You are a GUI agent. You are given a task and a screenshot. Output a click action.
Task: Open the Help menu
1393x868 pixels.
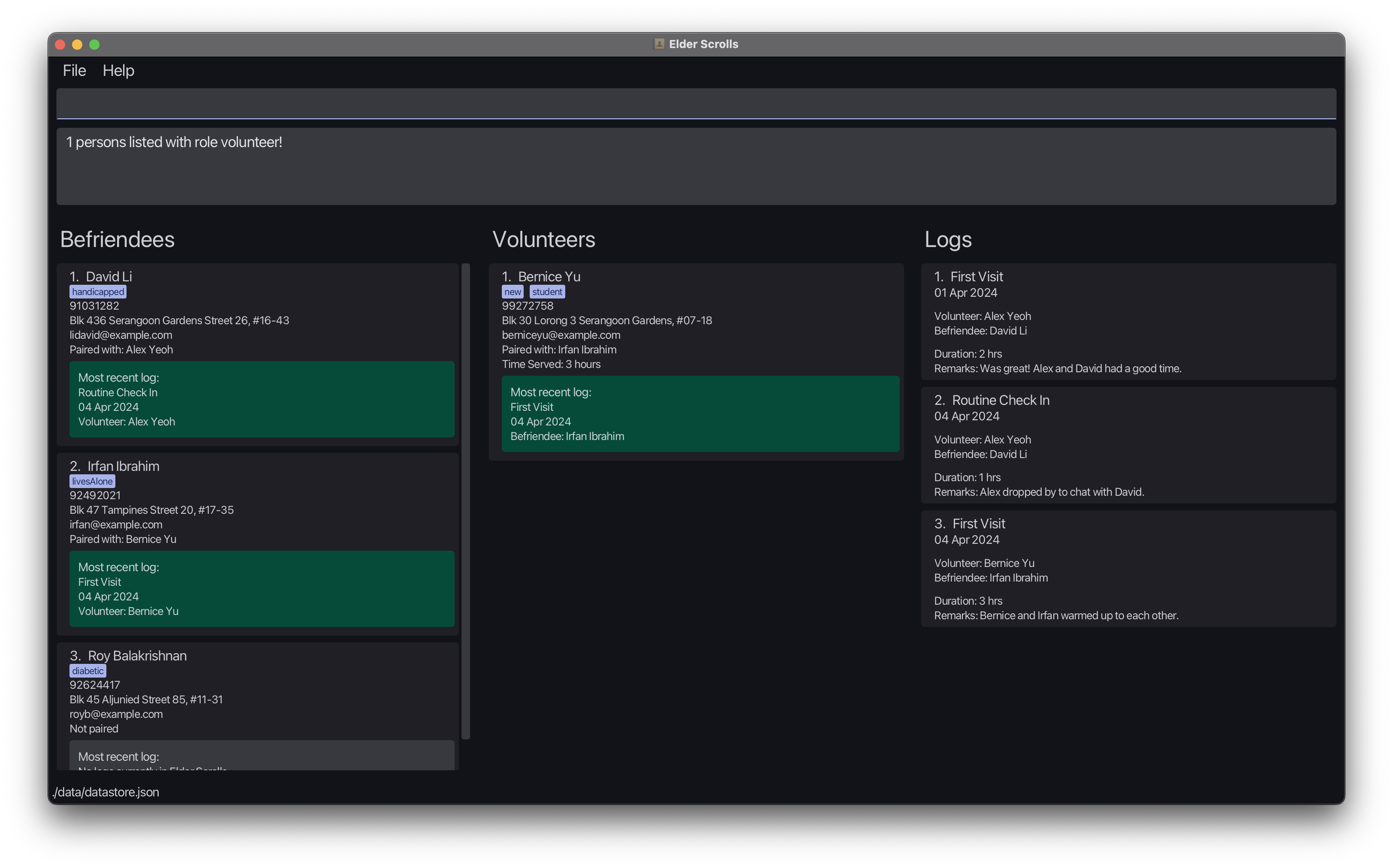pyautogui.click(x=118, y=70)
